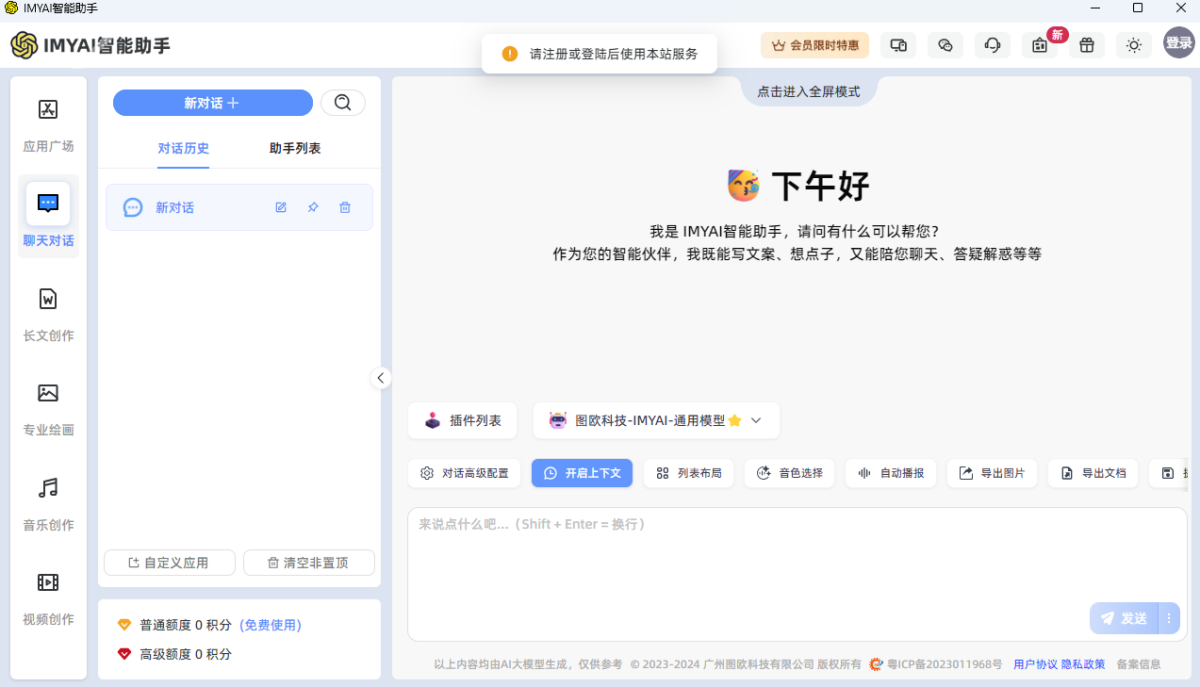This screenshot has height=687, width=1200.
Task: Click the IMYAI智能助手 logo in header
Action: pos(91,45)
